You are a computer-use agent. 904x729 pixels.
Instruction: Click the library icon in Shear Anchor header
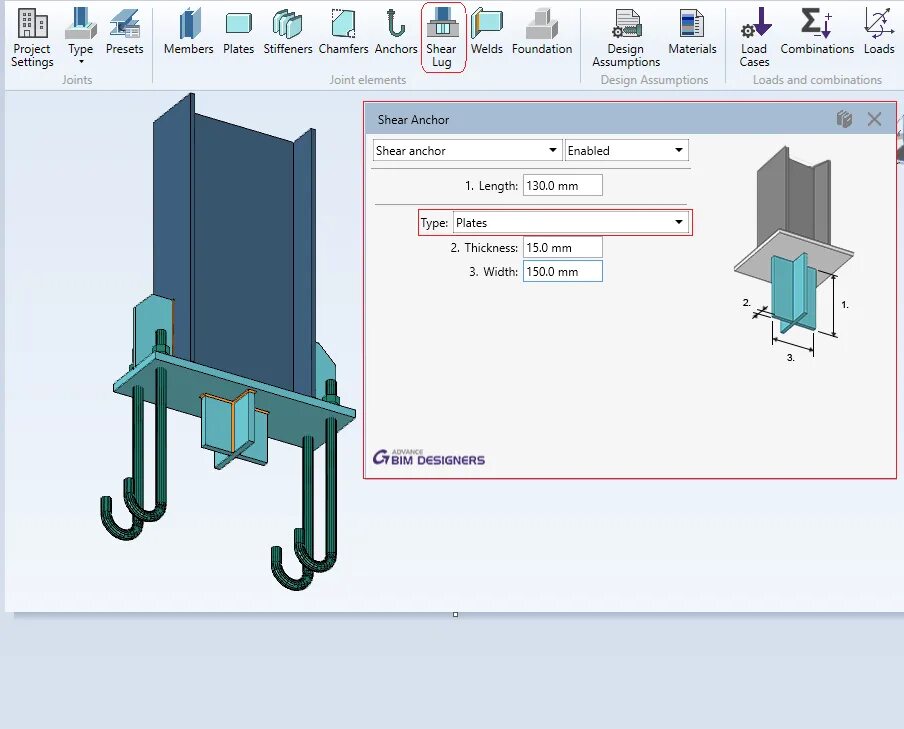tap(844, 119)
